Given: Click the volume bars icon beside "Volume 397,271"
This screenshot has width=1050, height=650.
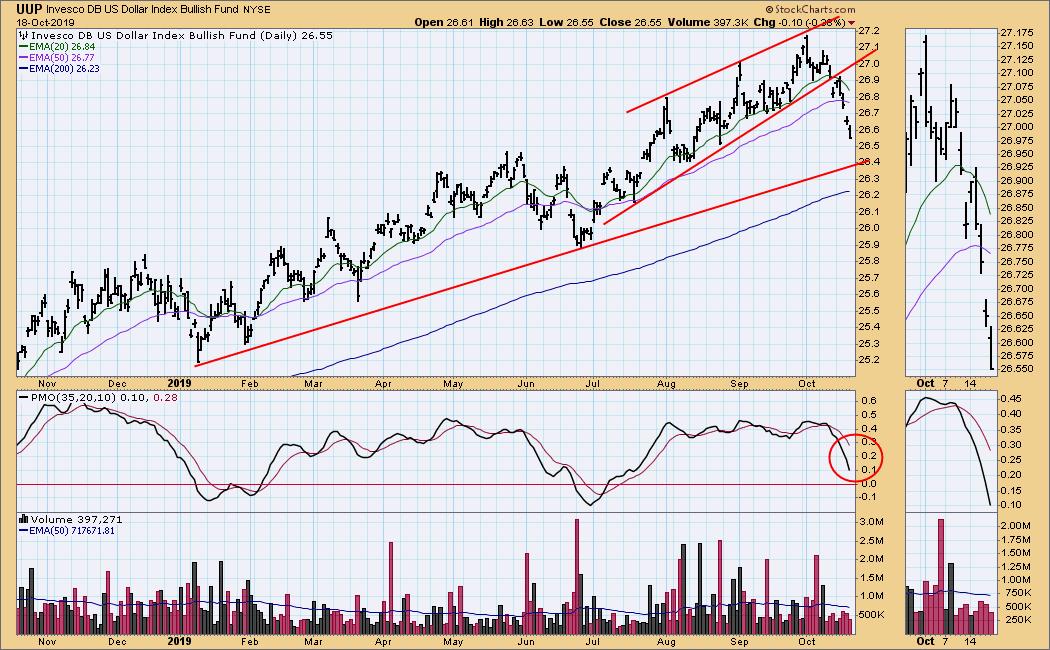Looking at the screenshot, I should pos(23,519).
